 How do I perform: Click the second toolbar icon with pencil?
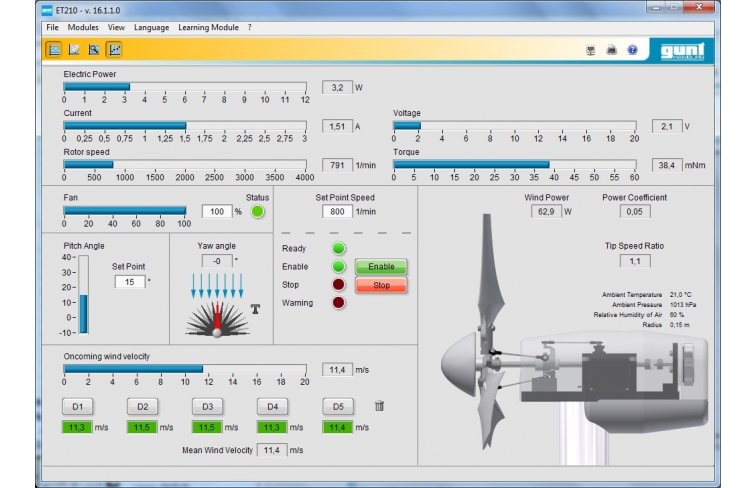[x=74, y=49]
